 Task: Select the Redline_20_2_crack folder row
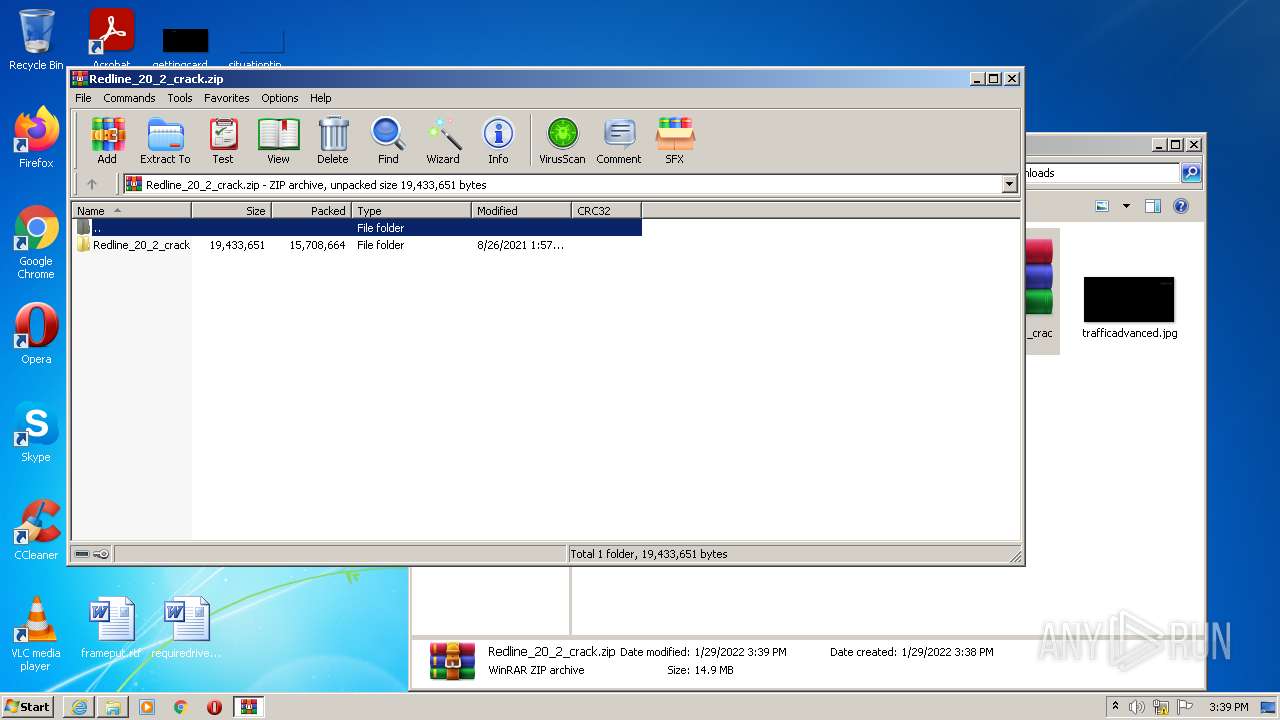(x=357, y=245)
